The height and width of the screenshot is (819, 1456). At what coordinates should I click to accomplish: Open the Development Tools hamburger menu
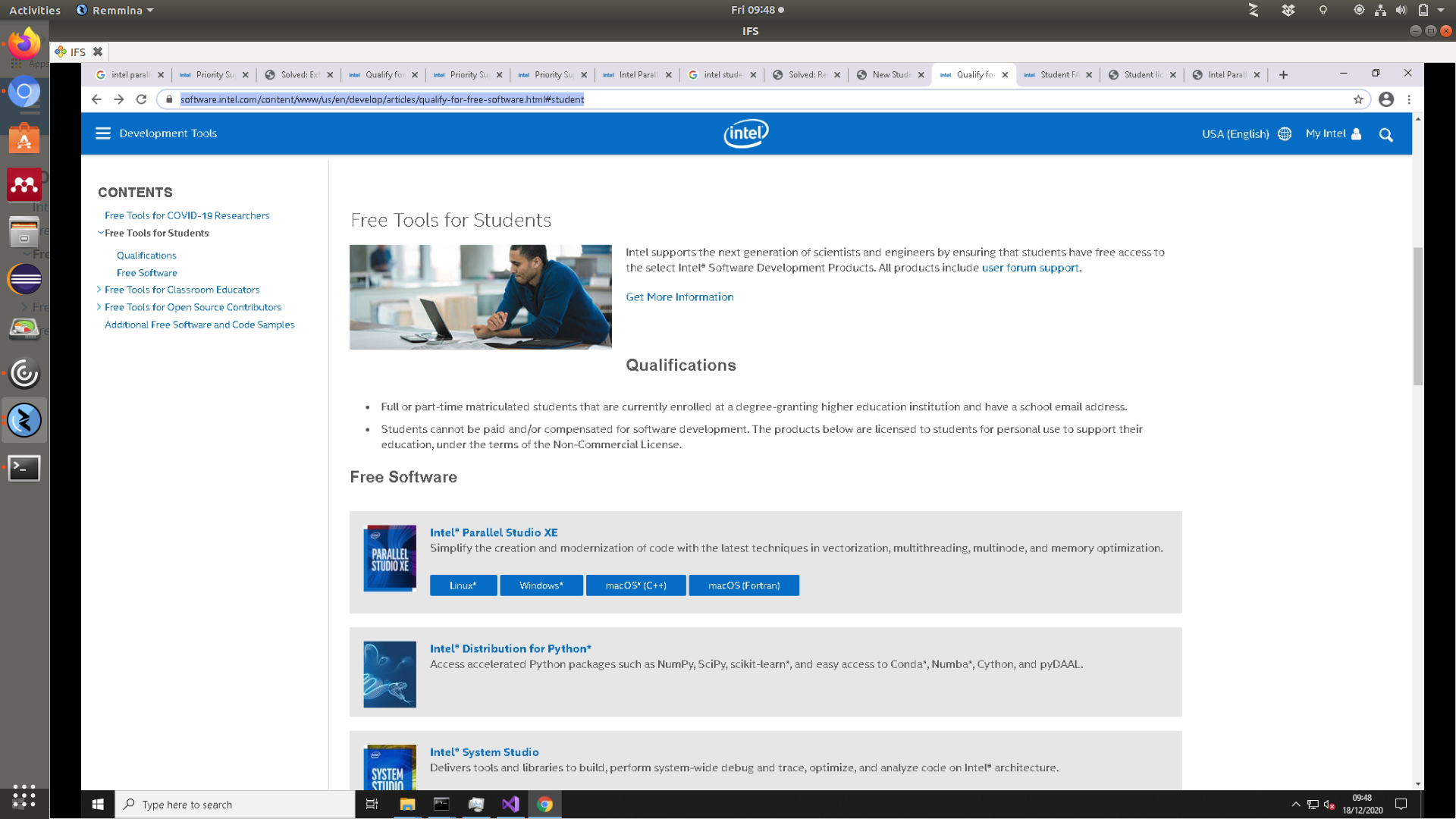click(x=103, y=133)
